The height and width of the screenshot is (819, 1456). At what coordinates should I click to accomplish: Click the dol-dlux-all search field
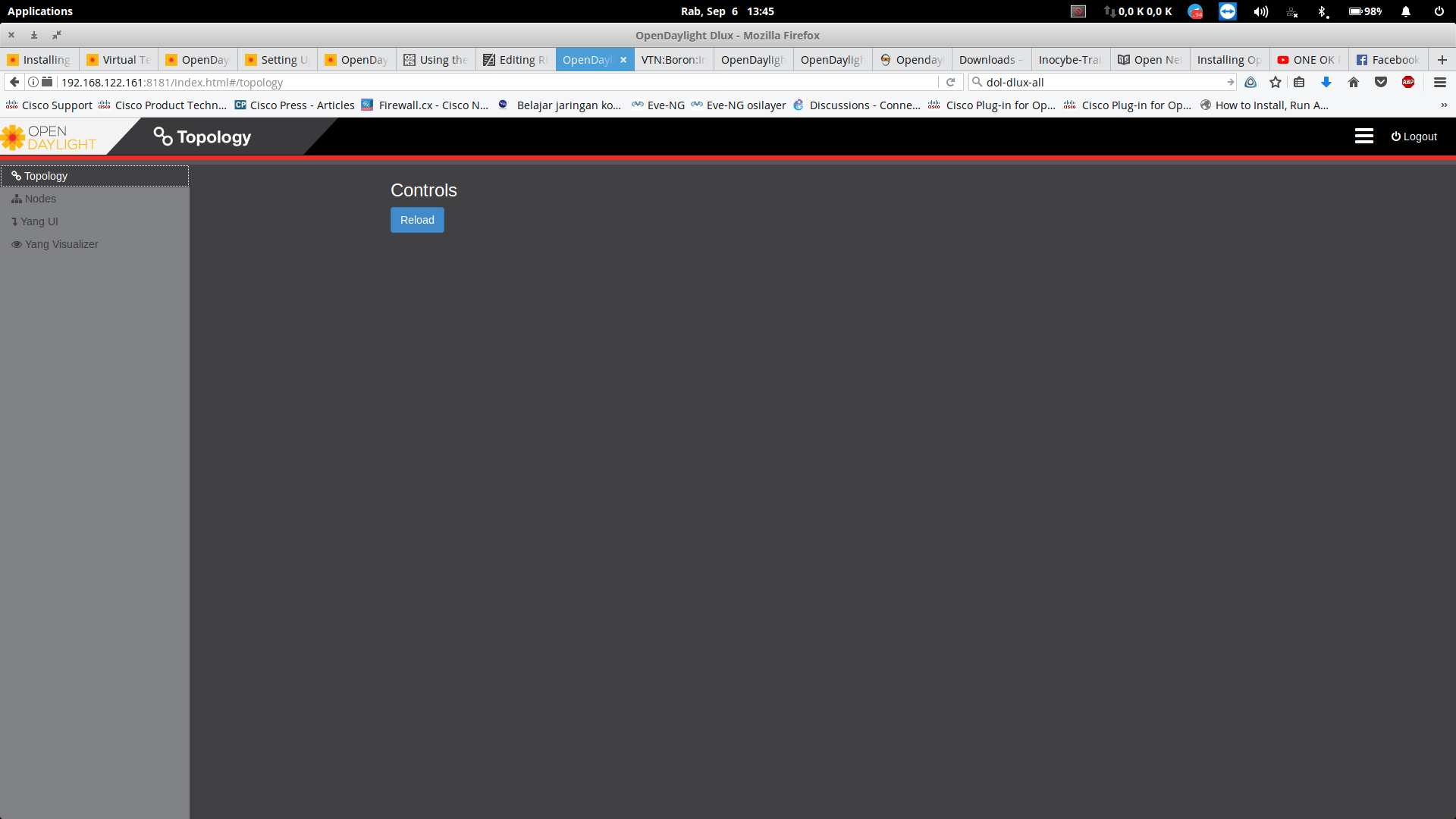point(1100,82)
